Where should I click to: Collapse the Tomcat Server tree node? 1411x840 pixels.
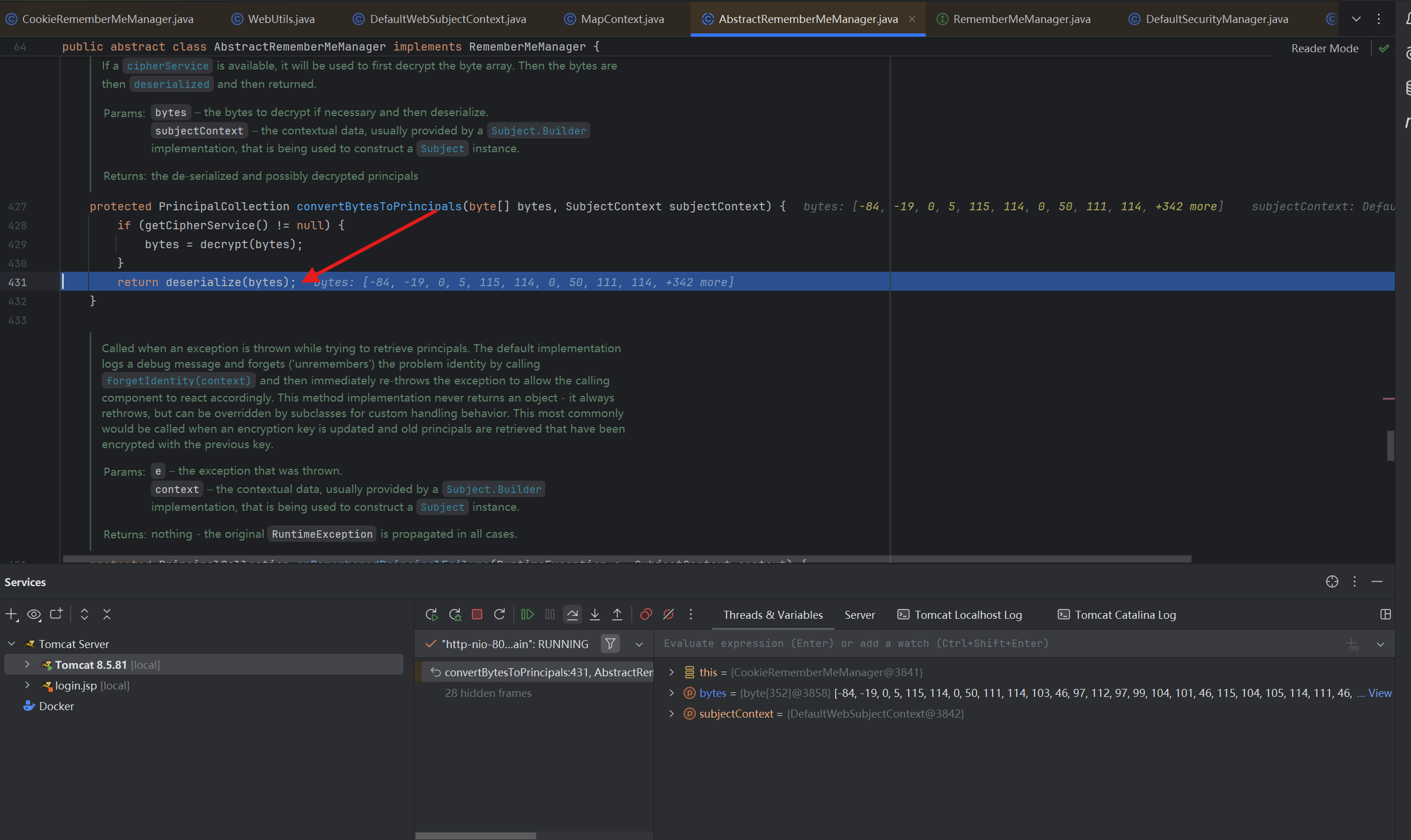(11, 644)
